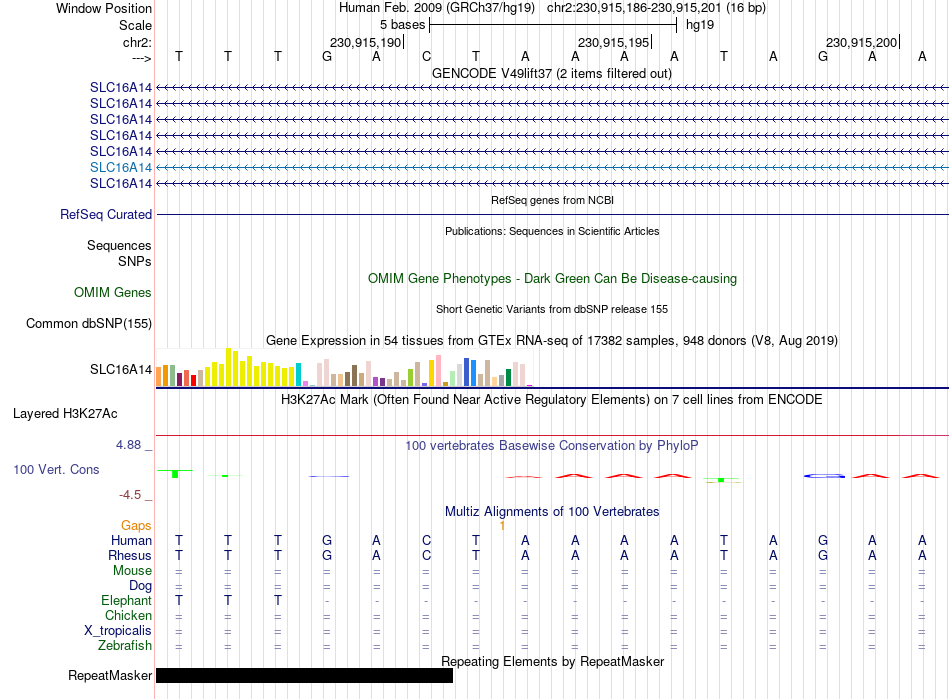Click the light-blue SLC16A14 transcript label
Screen dimensions: 950x699
[x=121, y=167]
